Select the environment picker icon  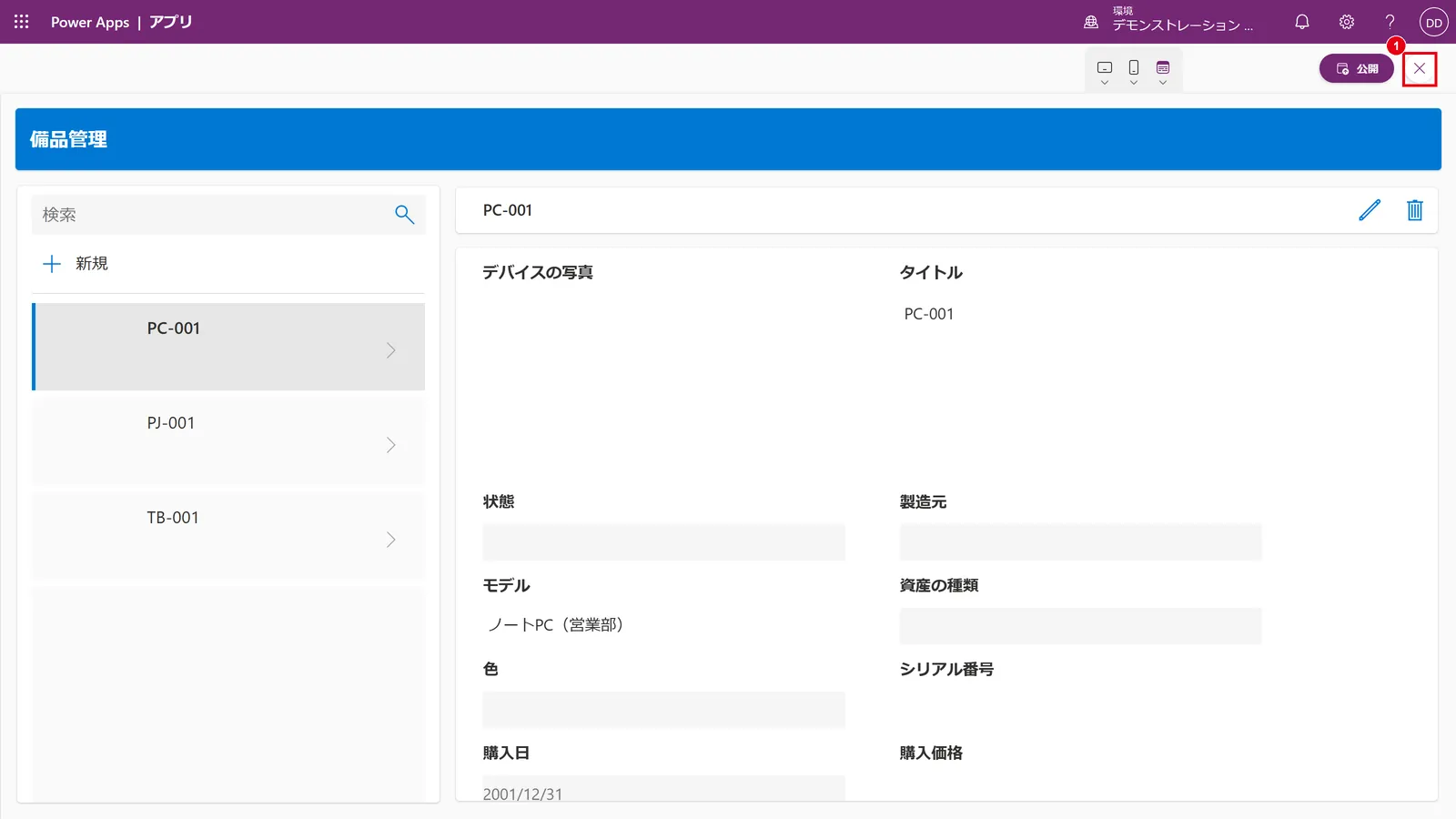(1091, 22)
